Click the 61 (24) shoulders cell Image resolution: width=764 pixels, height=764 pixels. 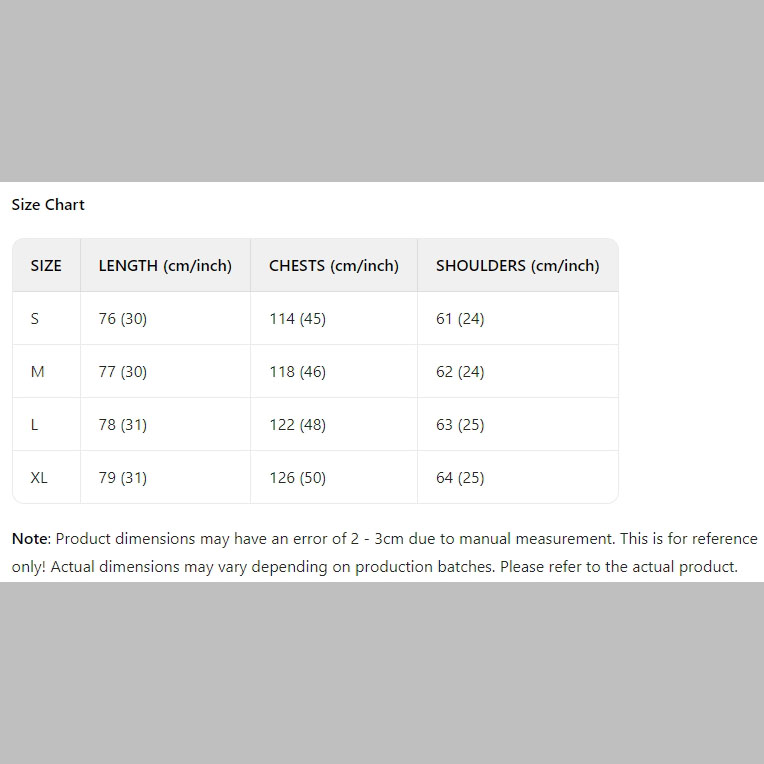(460, 319)
